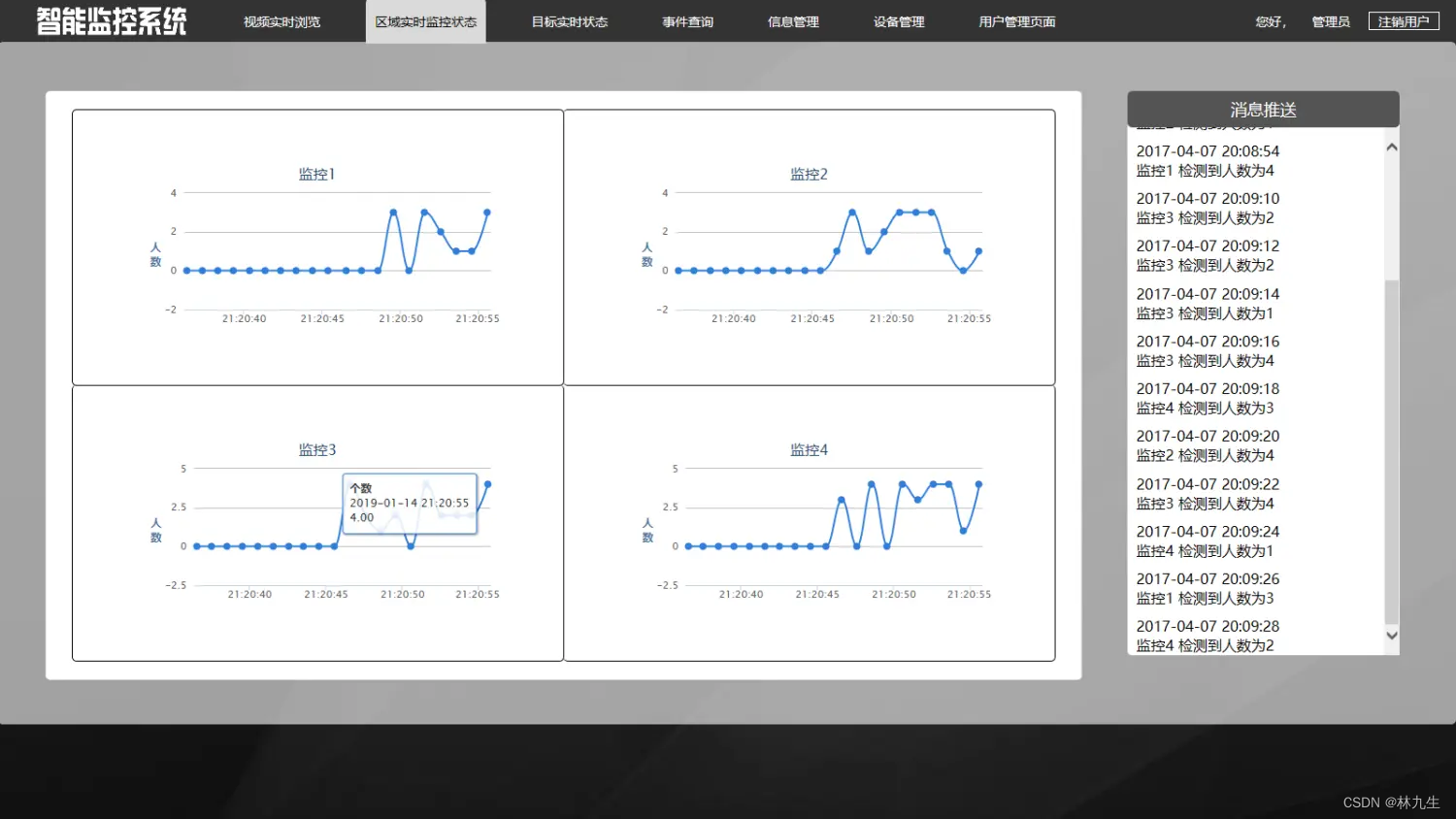Click 21:20:50 axis label in 监控4 chart
The height and width of the screenshot is (819, 1456).
tap(893, 594)
